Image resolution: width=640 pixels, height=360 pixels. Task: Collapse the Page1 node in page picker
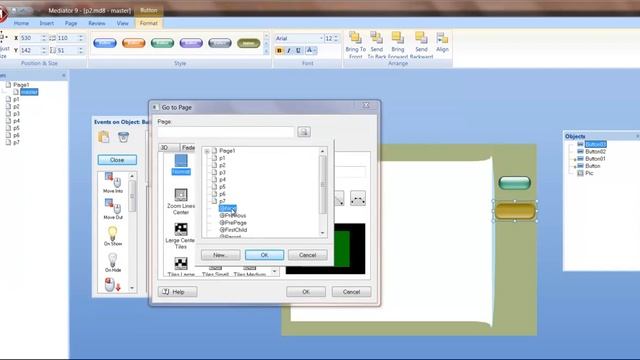pyautogui.click(x=207, y=151)
